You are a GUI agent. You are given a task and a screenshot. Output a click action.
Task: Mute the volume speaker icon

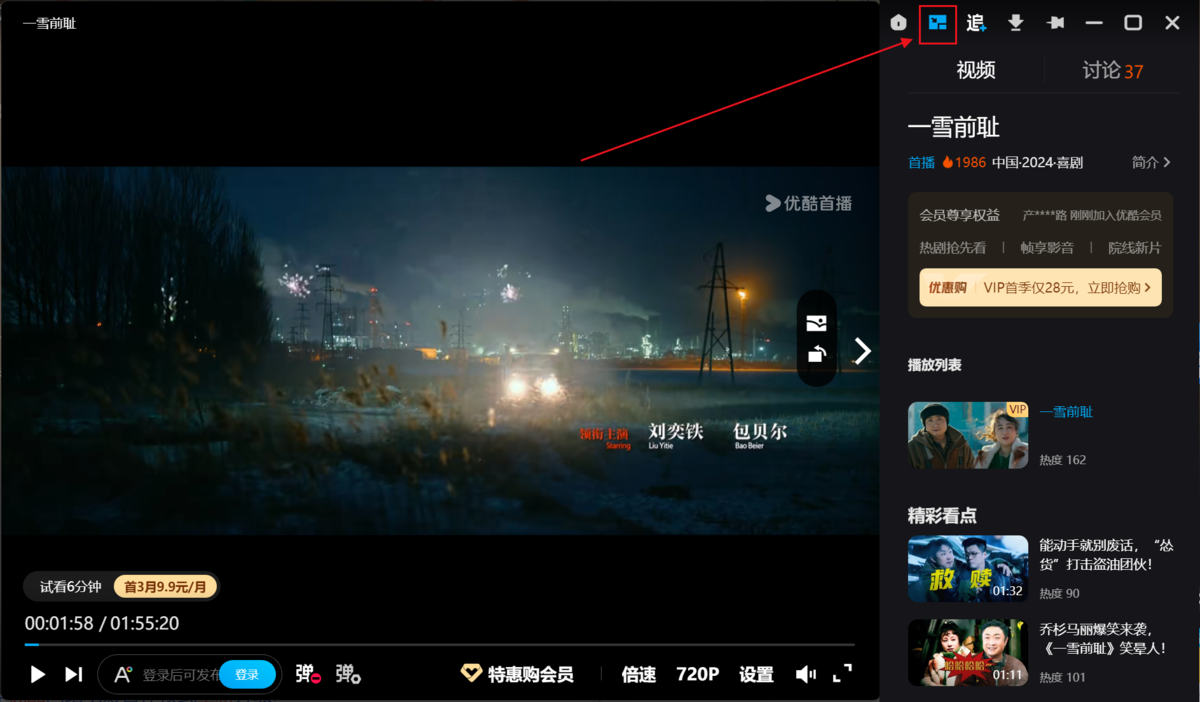(x=805, y=674)
